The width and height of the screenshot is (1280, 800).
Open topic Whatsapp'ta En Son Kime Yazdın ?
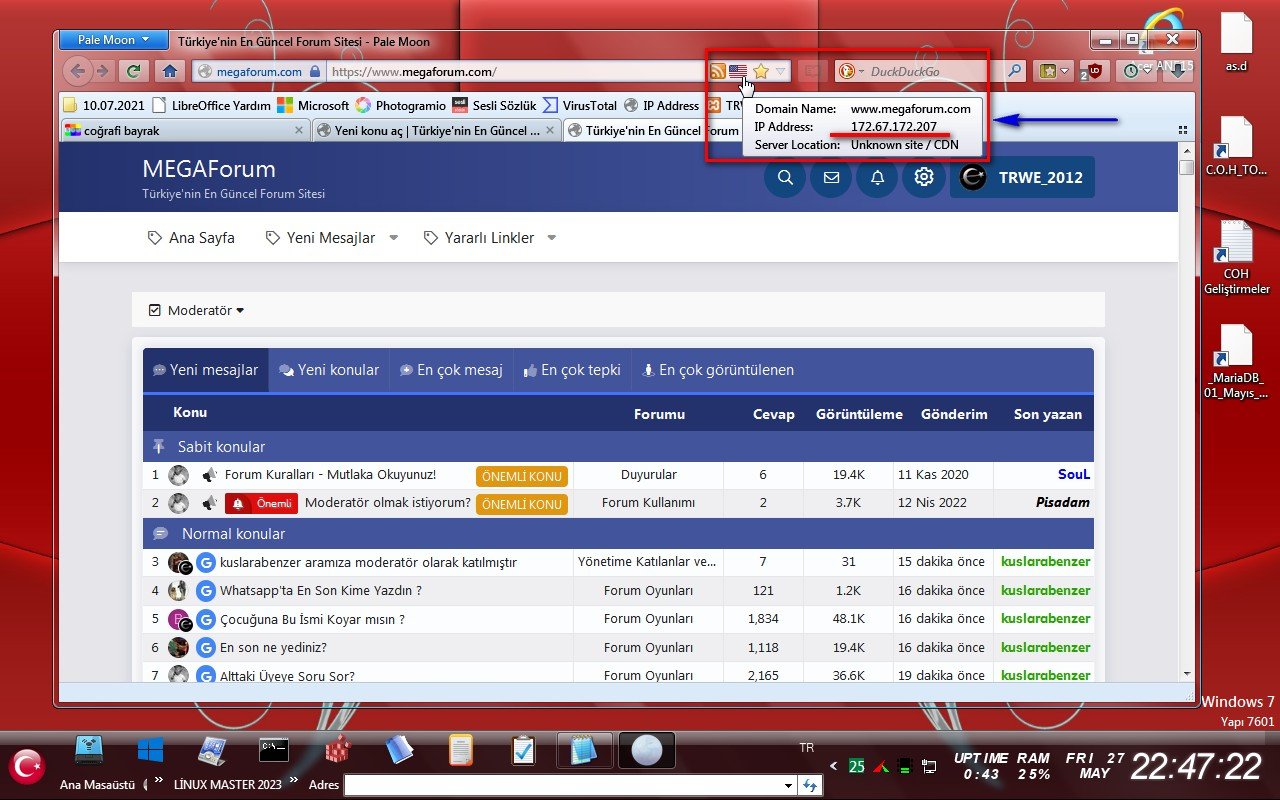coord(321,591)
